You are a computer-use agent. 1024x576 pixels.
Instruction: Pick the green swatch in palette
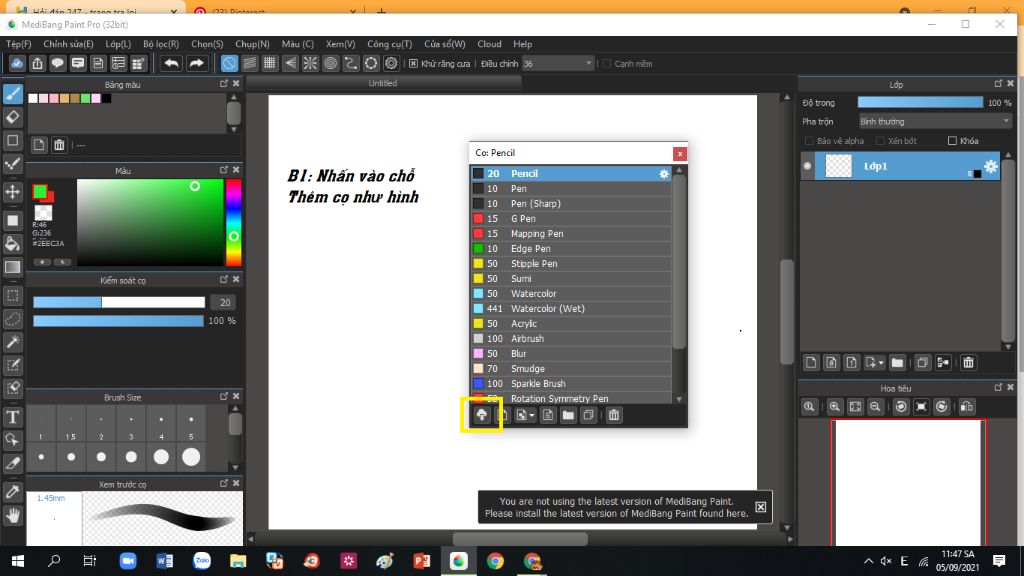(86, 99)
